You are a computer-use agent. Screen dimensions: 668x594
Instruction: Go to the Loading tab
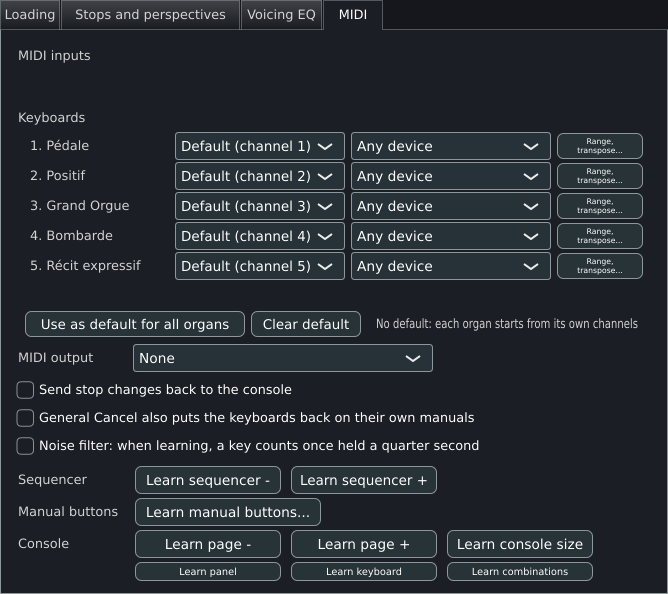pyautogui.click(x=30, y=15)
